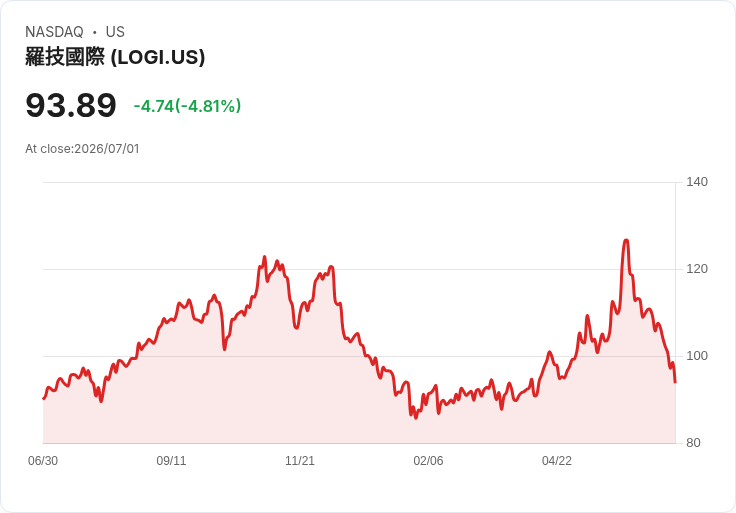Click the -4.74(-4.81%) change value

[187, 106]
